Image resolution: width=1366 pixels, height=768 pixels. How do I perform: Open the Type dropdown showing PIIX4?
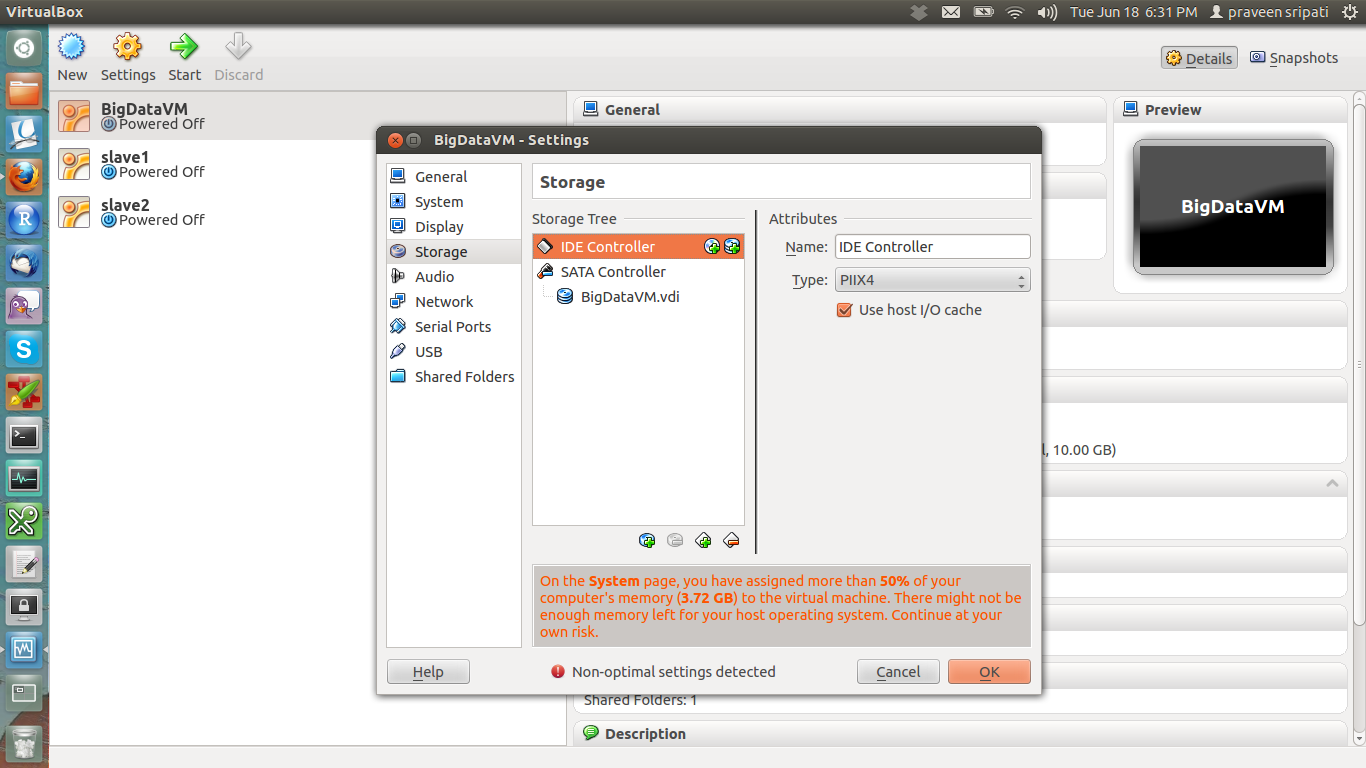[932, 281]
